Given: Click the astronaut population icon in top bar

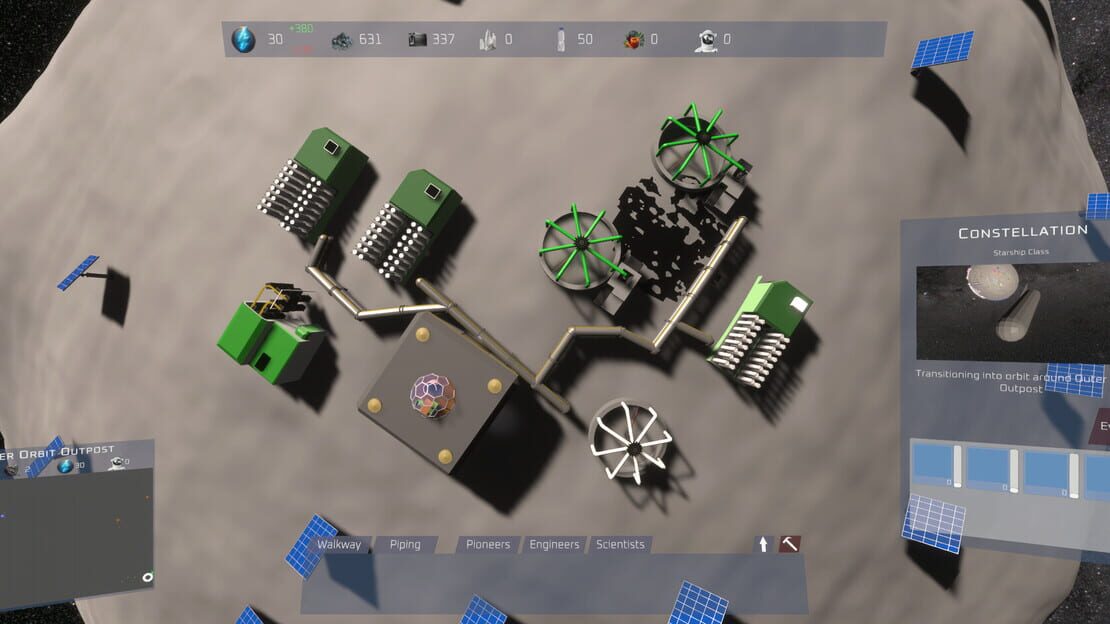Looking at the screenshot, I should 706,40.
